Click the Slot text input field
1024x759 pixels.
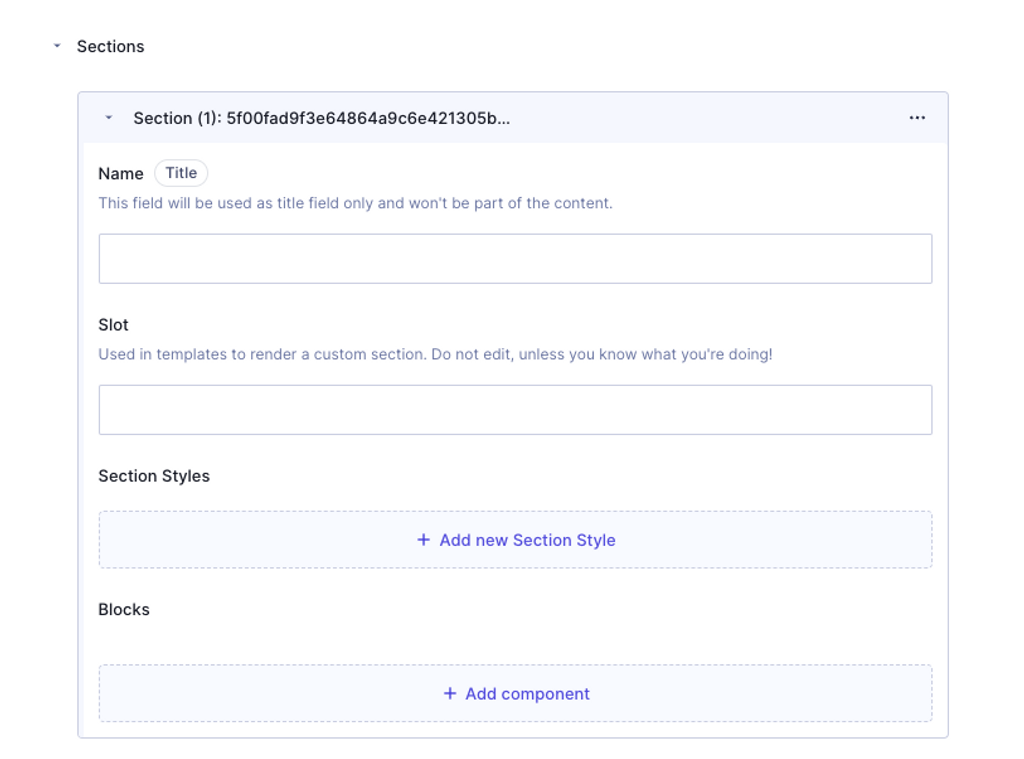click(515, 410)
